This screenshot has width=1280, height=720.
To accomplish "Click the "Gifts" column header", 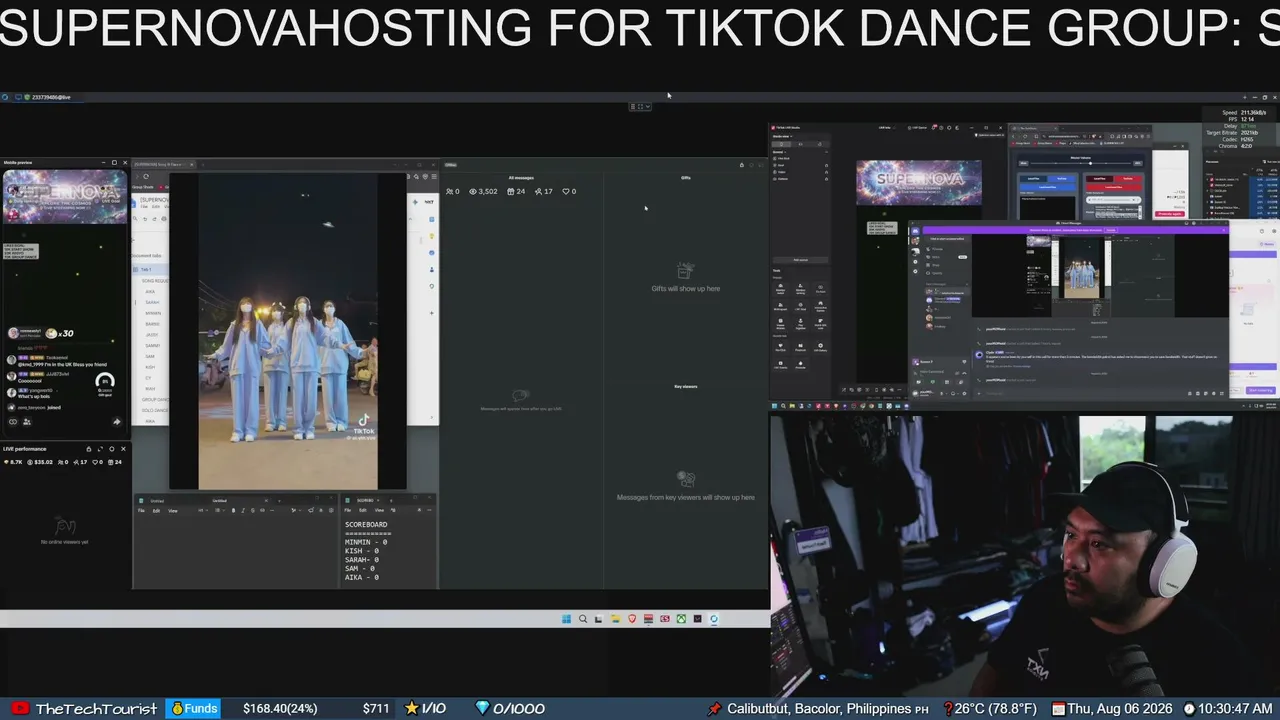I will (x=686, y=178).
